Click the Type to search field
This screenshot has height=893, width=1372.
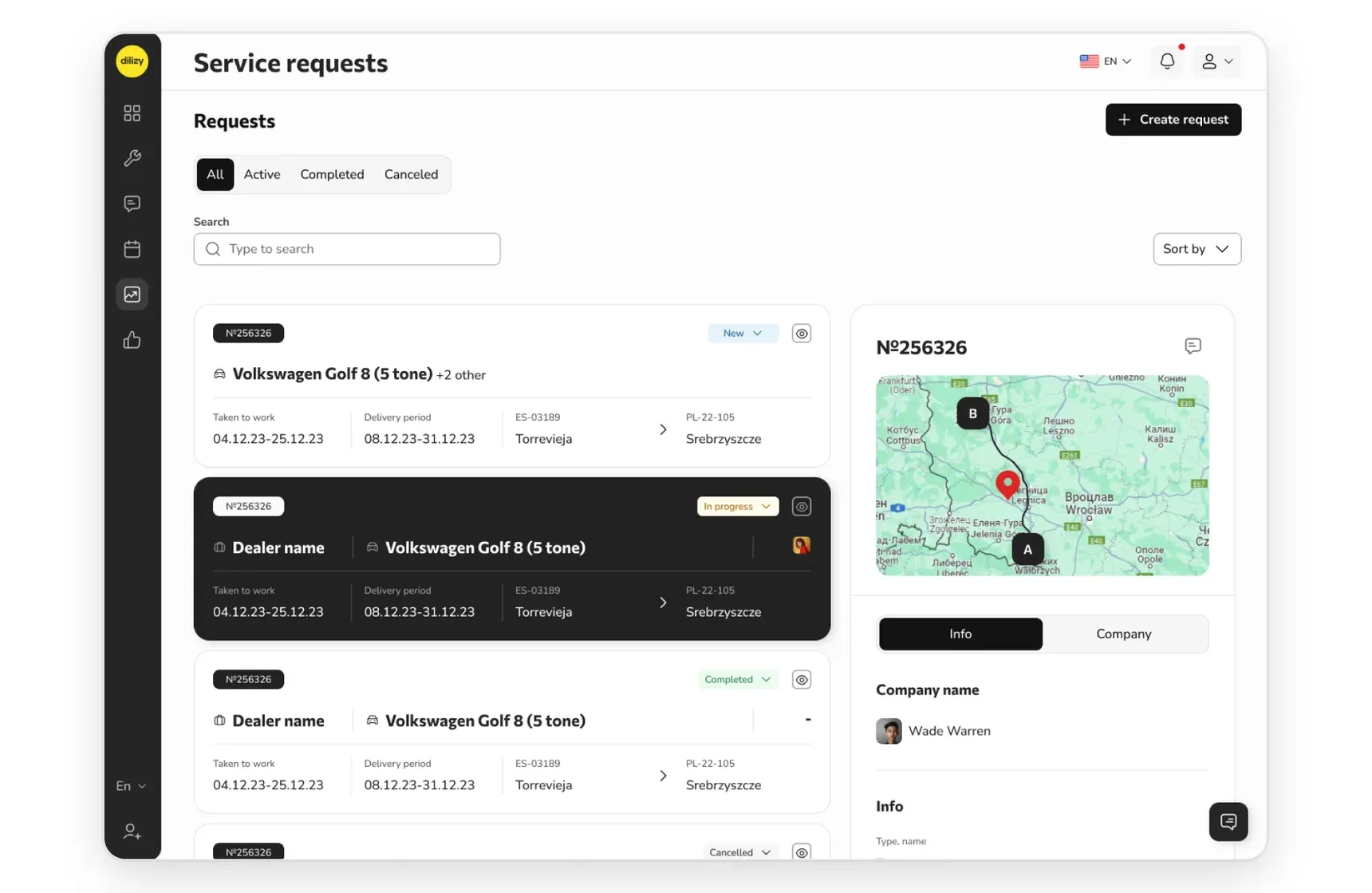tap(347, 249)
